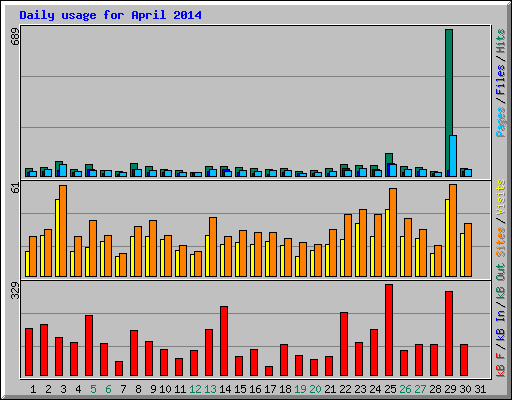
Task: Click day 18 on the x-axis
Action: (x=285, y=389)
